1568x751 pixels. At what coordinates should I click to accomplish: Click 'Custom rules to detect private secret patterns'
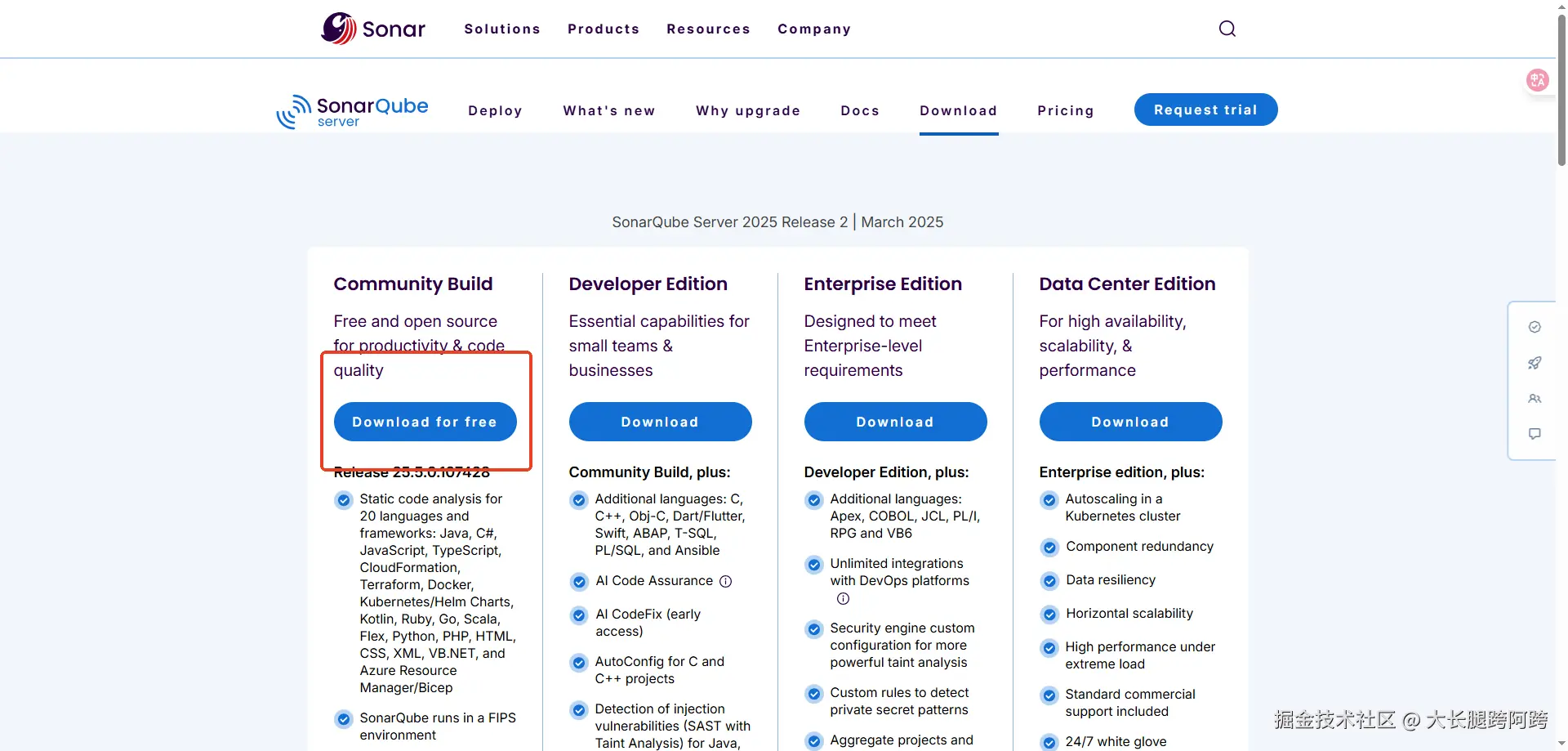point(899,701)
